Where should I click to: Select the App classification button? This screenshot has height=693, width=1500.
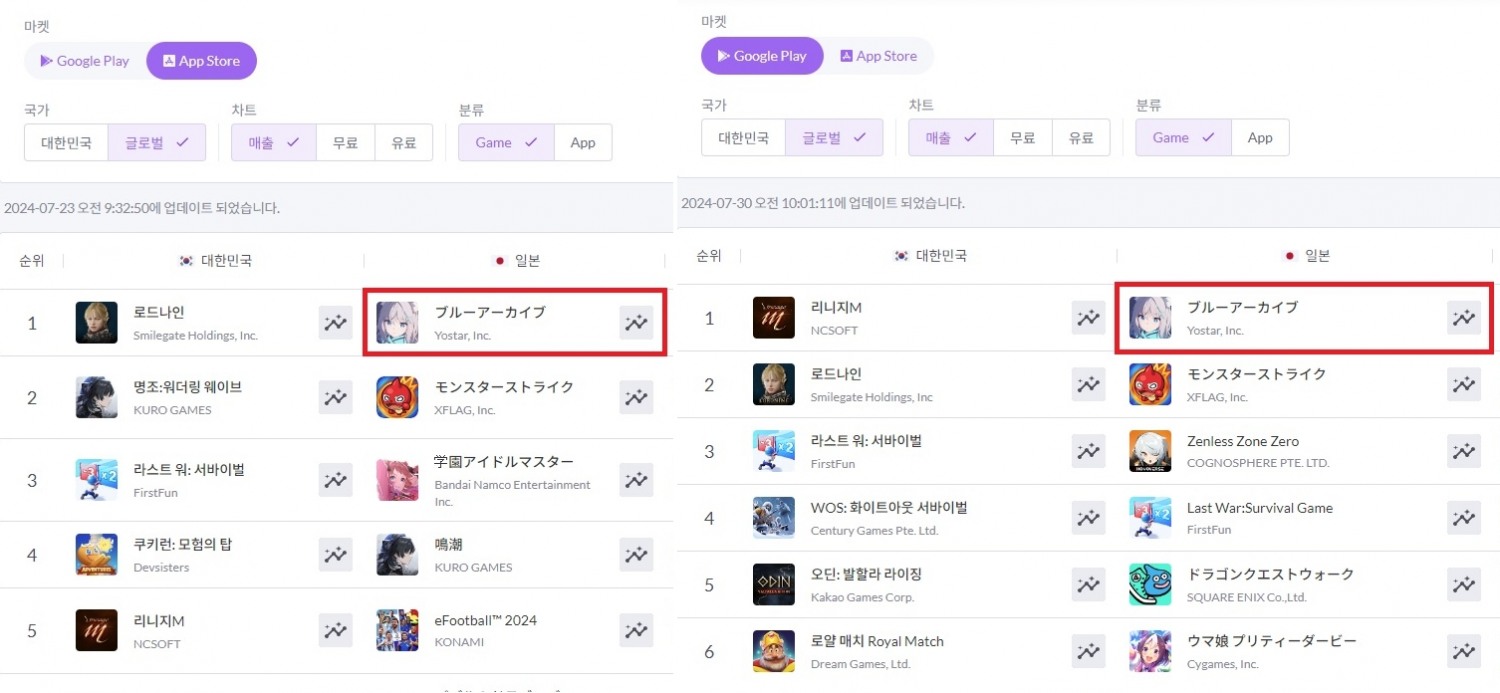coord(583,142)
